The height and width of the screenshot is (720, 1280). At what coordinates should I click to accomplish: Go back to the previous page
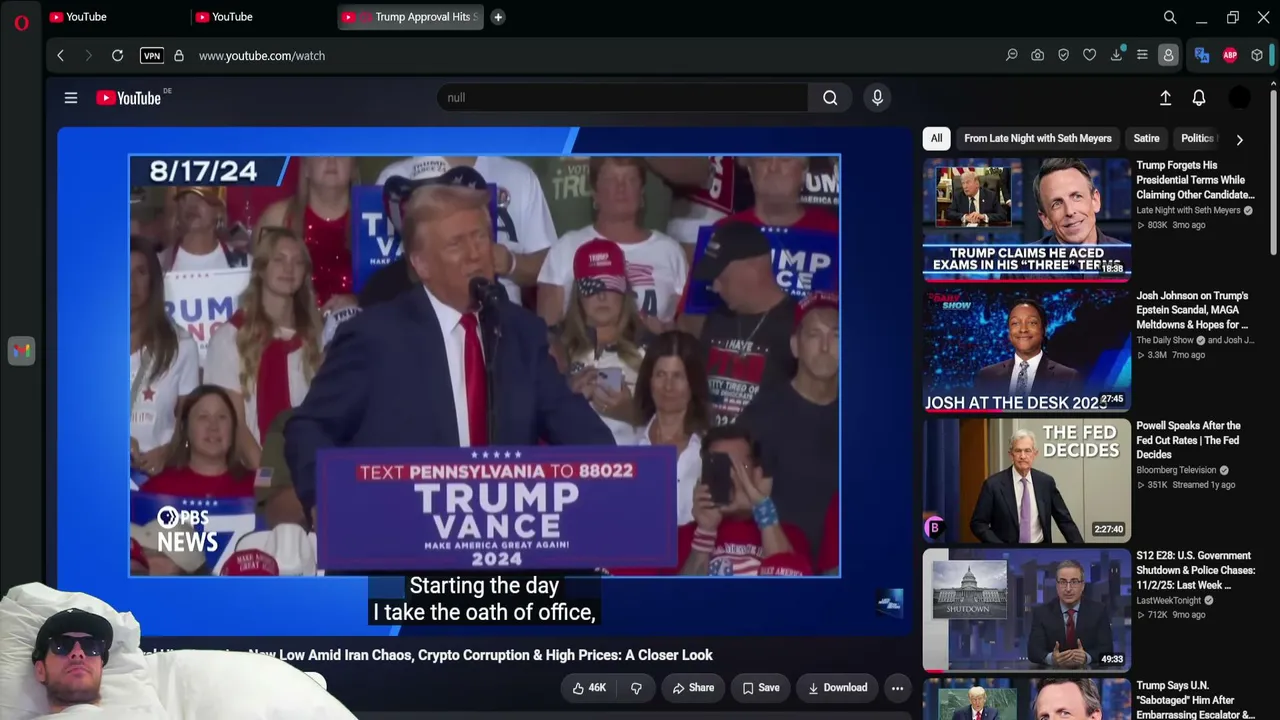pyautogui.click(x=60, y=56)
